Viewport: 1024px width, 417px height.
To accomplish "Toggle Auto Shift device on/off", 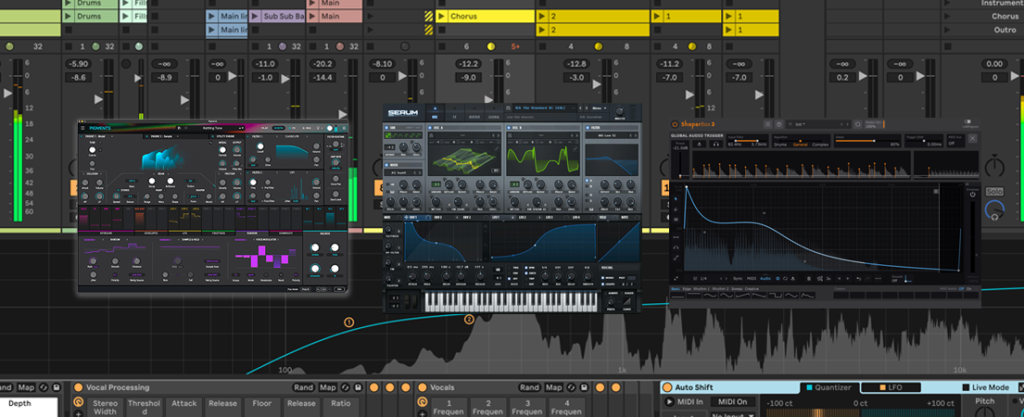I will (x=667, y=387).
